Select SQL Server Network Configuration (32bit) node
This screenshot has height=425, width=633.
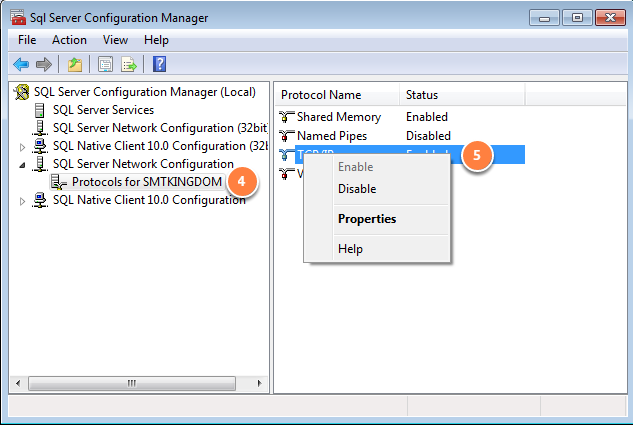tap(160, 128)
